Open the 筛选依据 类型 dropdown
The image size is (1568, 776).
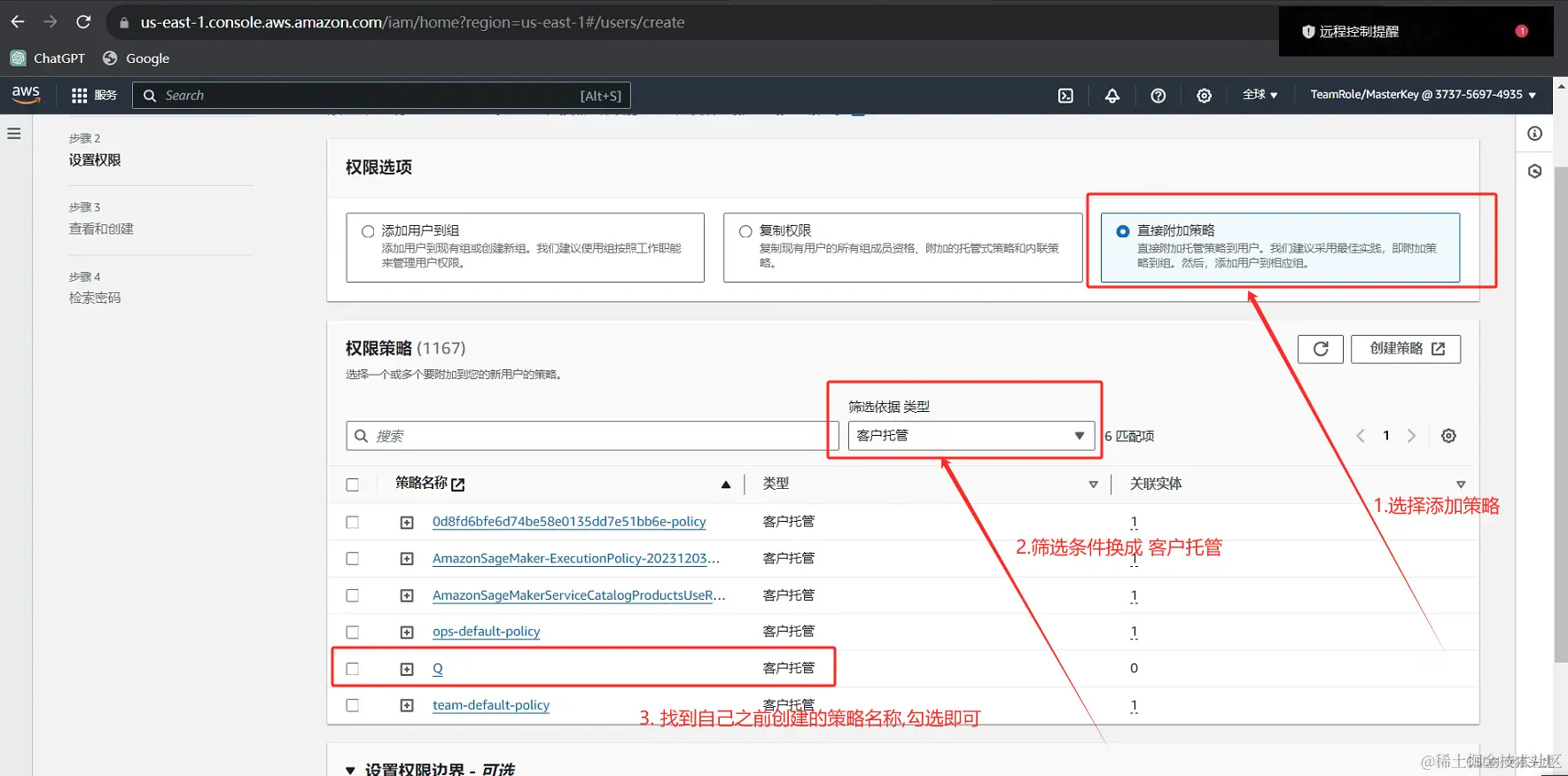click(971, 436)
